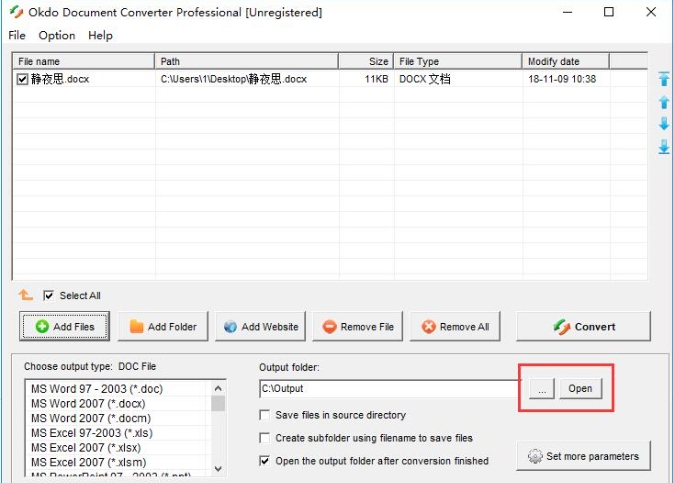Screen dimensions: 673x483
Task: Sort by the Size column header
Action: coord(366,61)
